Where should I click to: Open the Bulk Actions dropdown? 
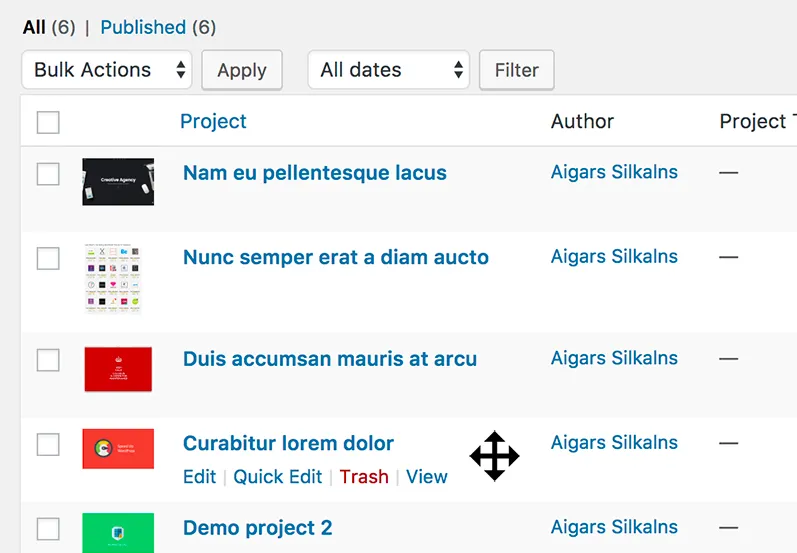[106, 70]
